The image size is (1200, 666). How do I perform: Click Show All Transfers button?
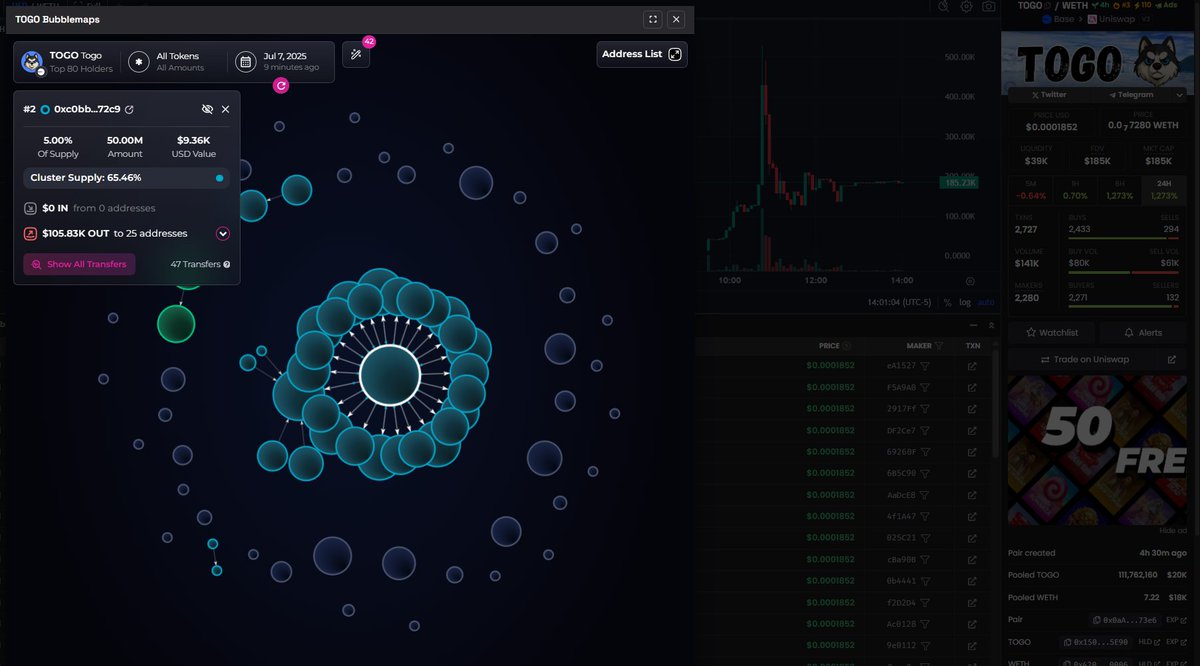[x=79, y=264]
